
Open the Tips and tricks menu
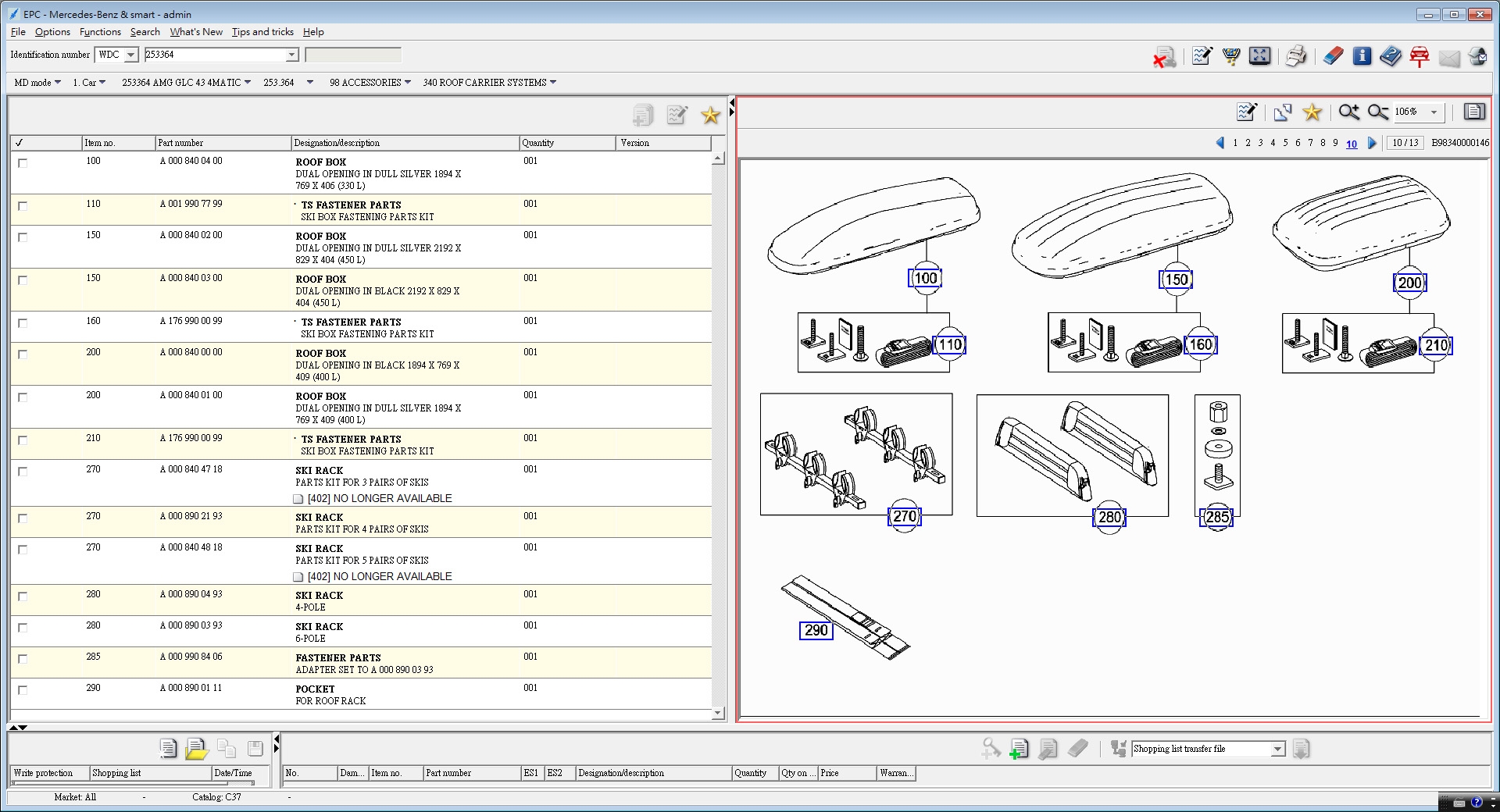point(262,32)
